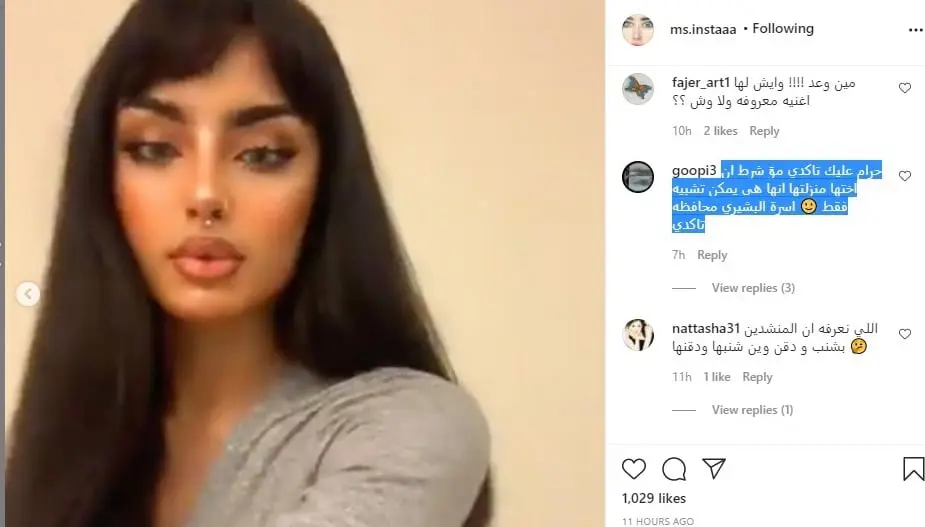The image size is (925, 527).
Task: Like the post with heart icon
Action: 634,469
